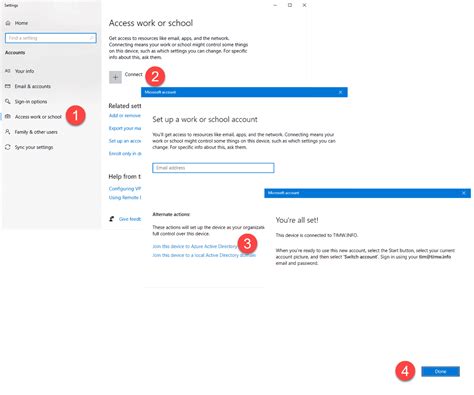Open the Add or remove related link
This screenshot has width=474, height=395.
coord(125,116)
